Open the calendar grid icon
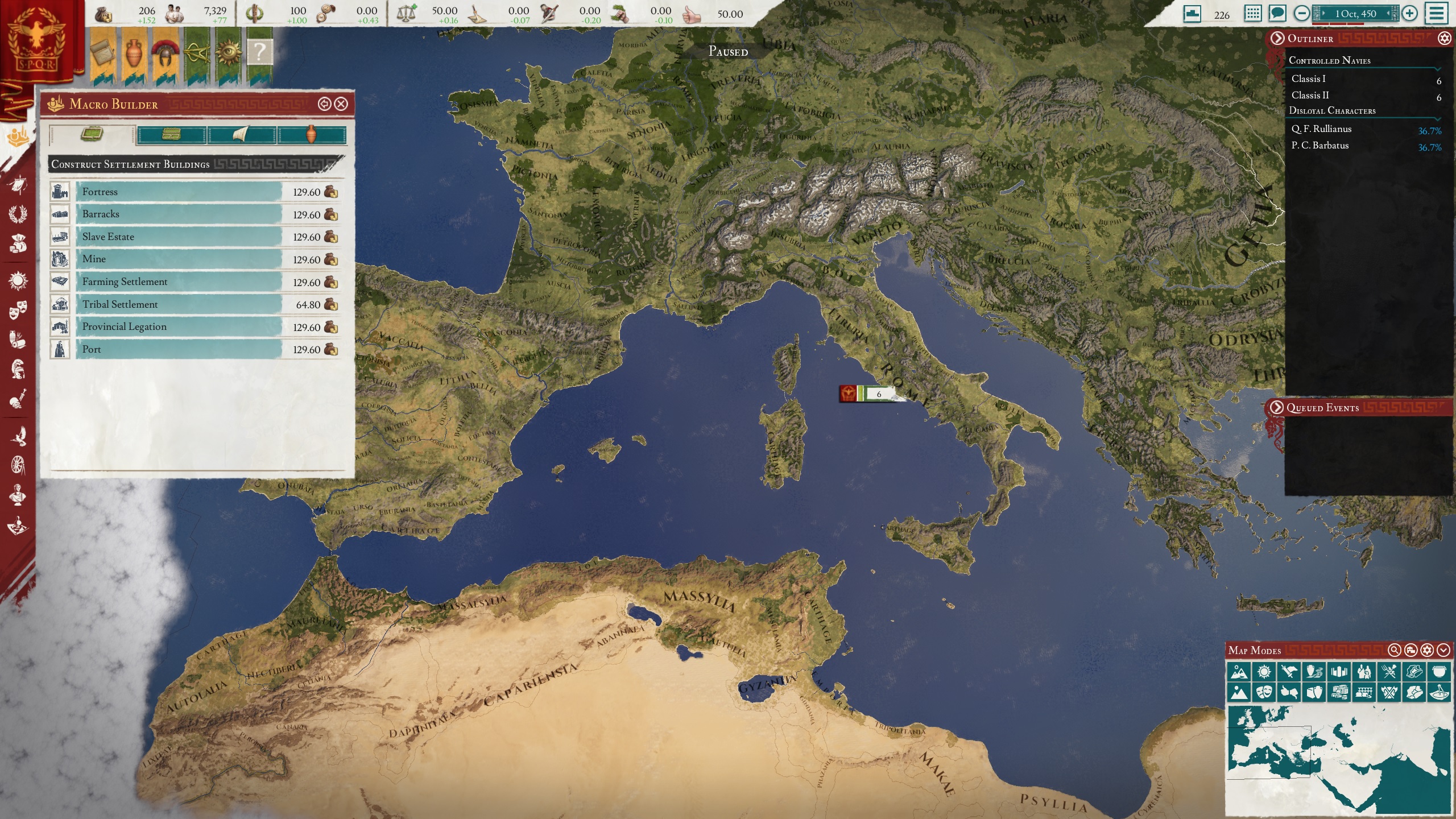This screenshot has height=819, width=1456. [x=1252, y=14]
